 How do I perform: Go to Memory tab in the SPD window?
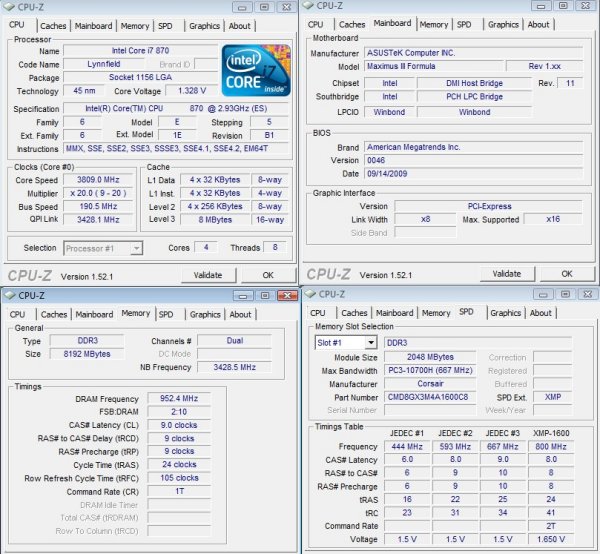coord(436,313)
